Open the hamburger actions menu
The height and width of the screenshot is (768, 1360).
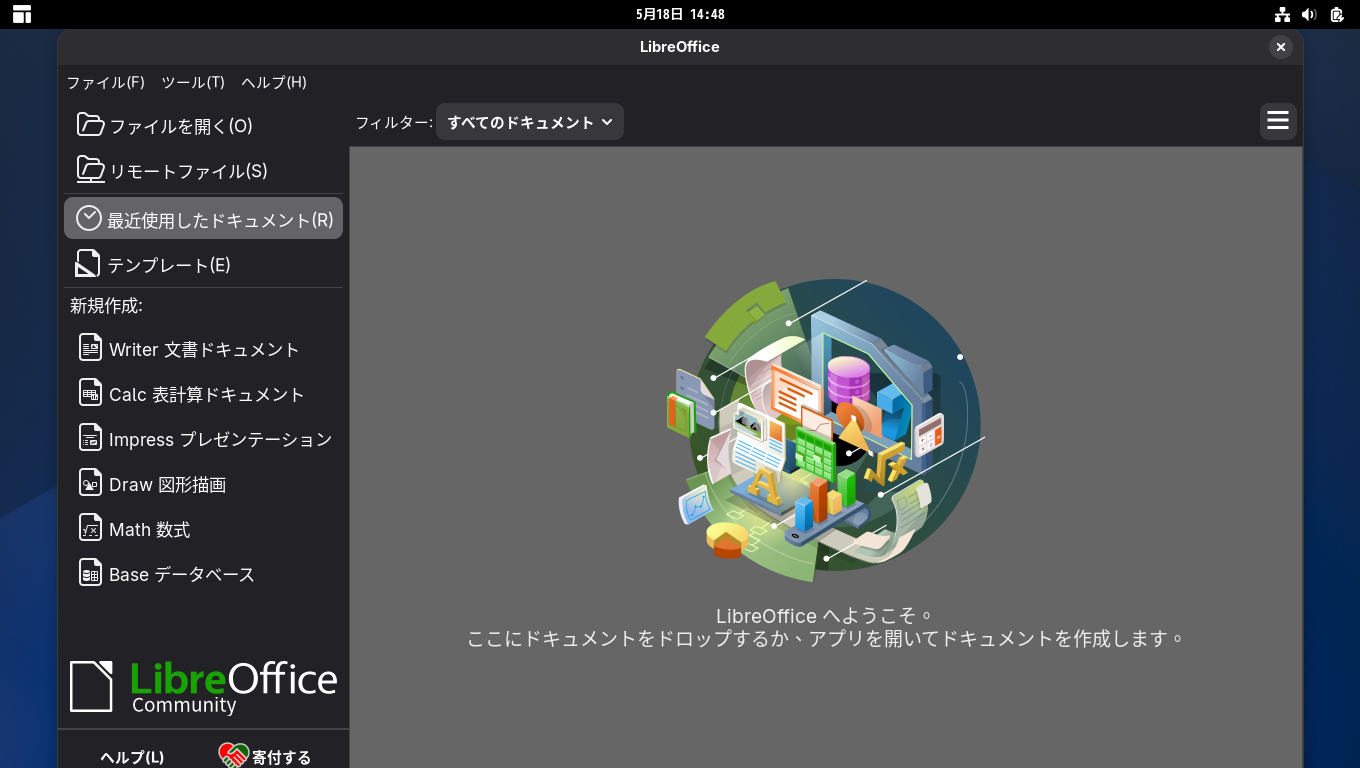point(1278,121)
